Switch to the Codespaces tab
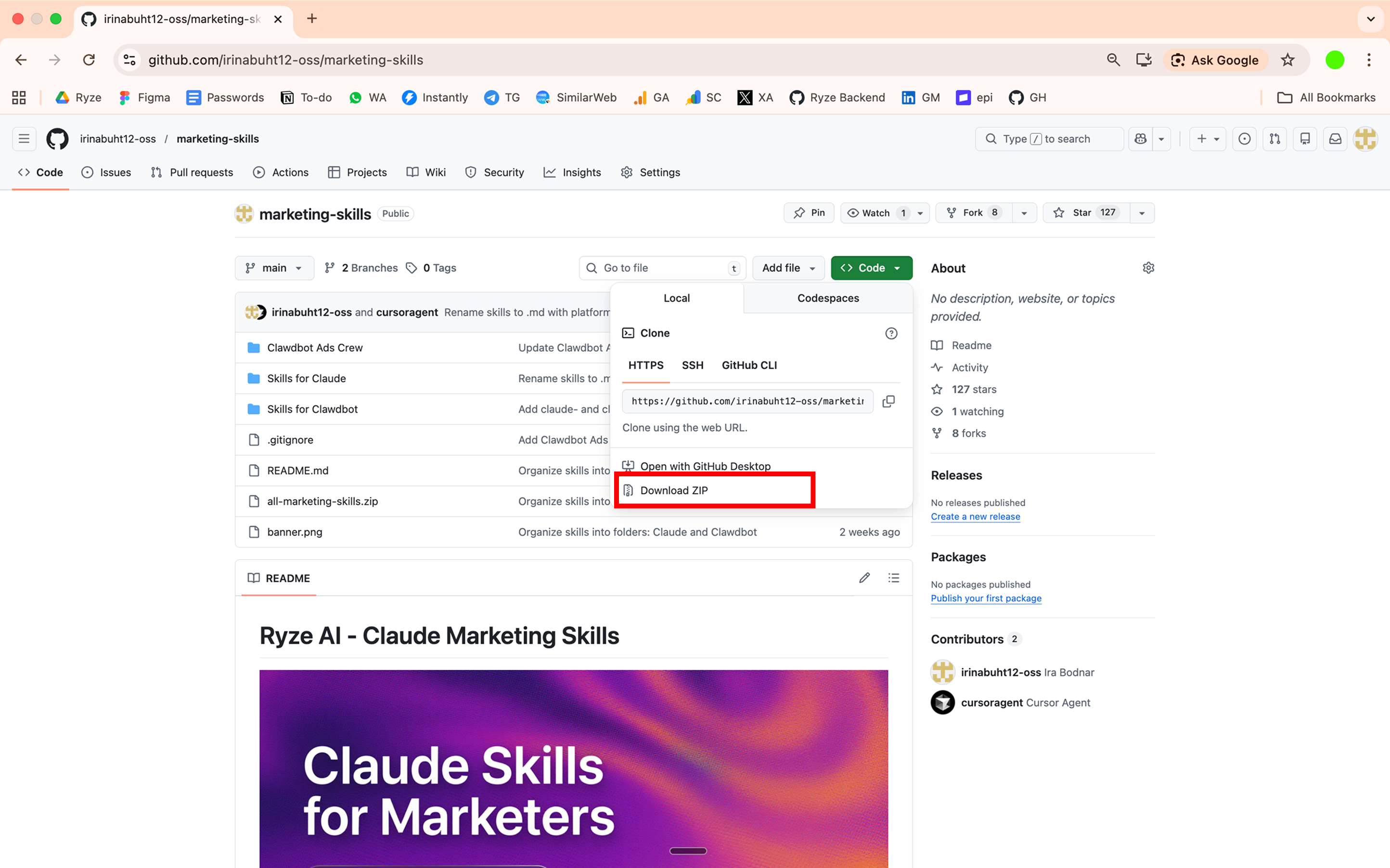 (827, 298)
